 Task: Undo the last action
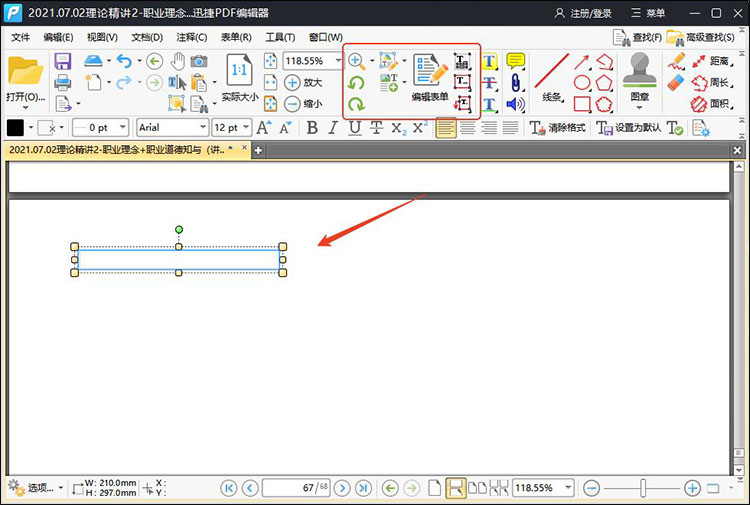tap(124, 61)
